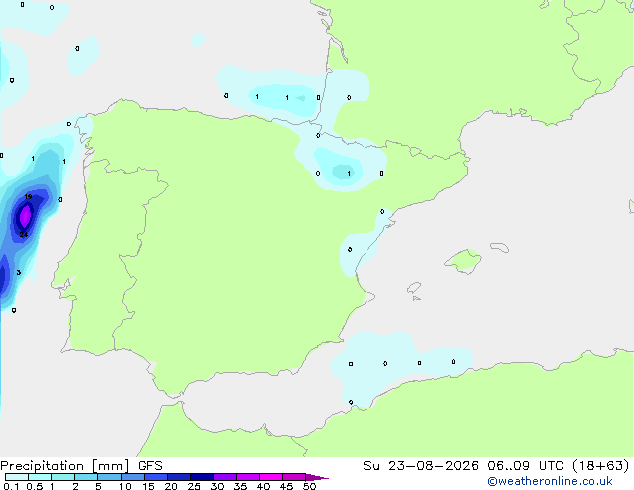634x490 pixels.
Task: Click the legend label '35'
Action: (x=240, y=486)
